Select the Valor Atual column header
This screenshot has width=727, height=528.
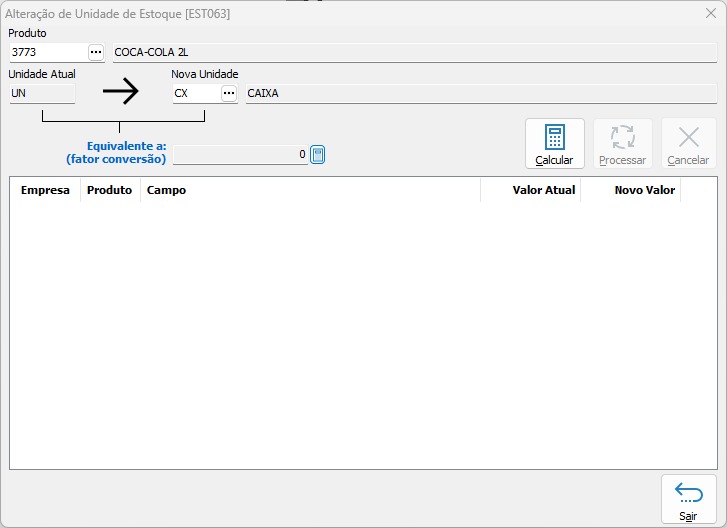click(530, 190)
